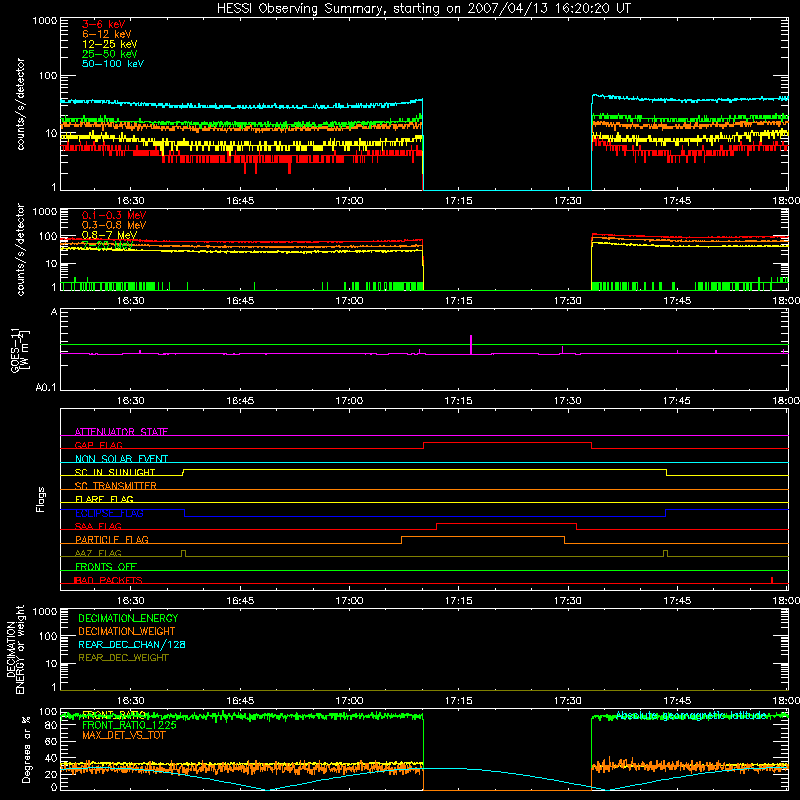Viewport: 800px width, 800px height.
Task: Click the 17:45 tick label under the decimation panel
Action: tap(677, 701)
